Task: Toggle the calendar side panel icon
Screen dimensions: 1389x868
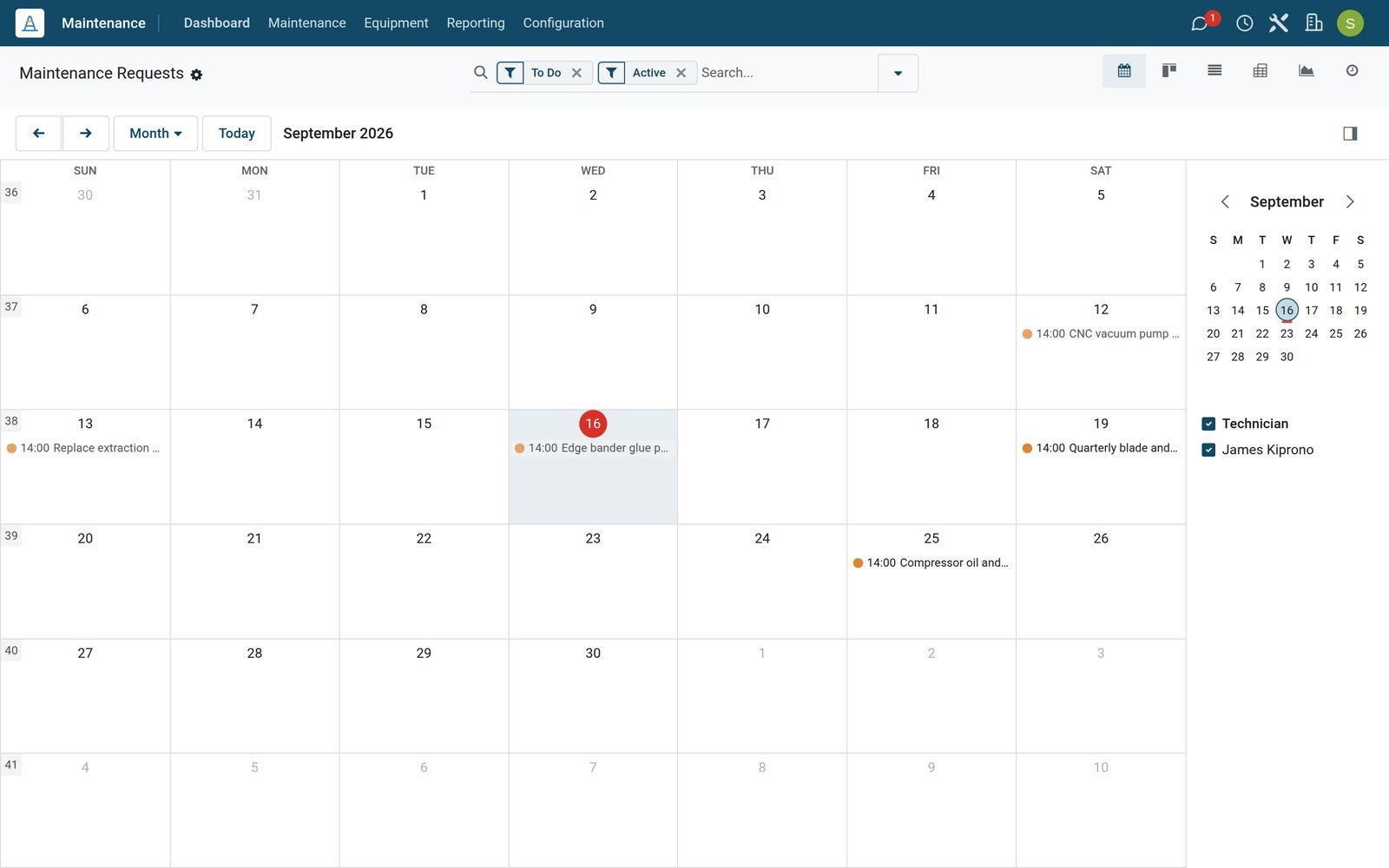Action: [1350, 134]
